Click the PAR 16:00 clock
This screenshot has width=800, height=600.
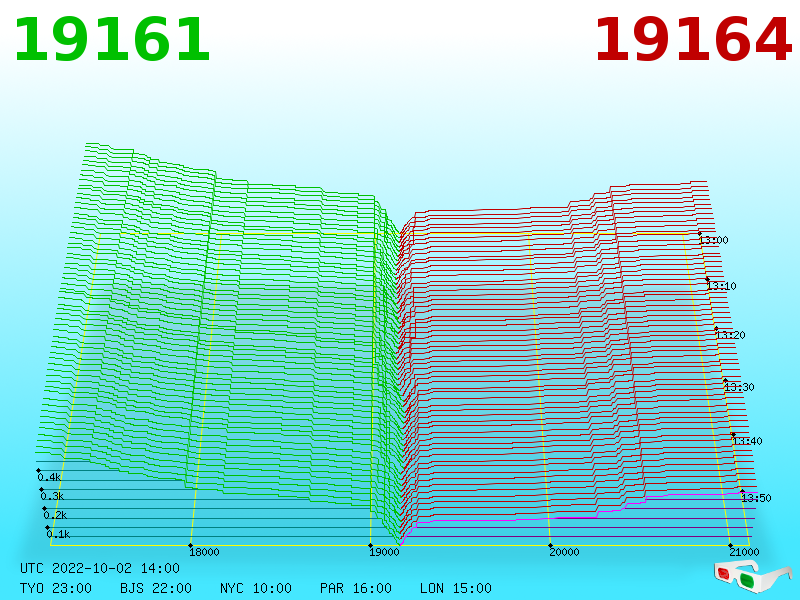[356, 588]
